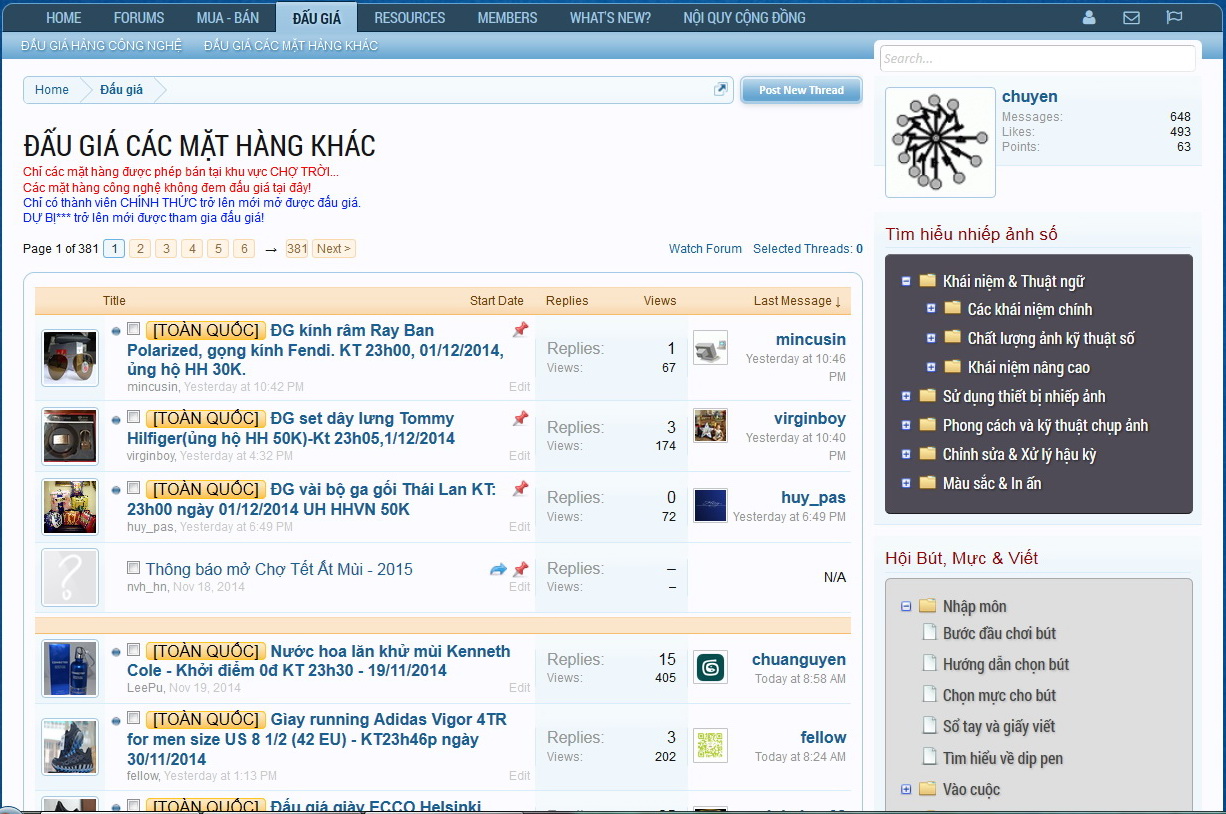This screenshot has height=814, width=1226.
Task: Click sticky pin icon on Ray Ban thread
Action: [x=520, y=330]
